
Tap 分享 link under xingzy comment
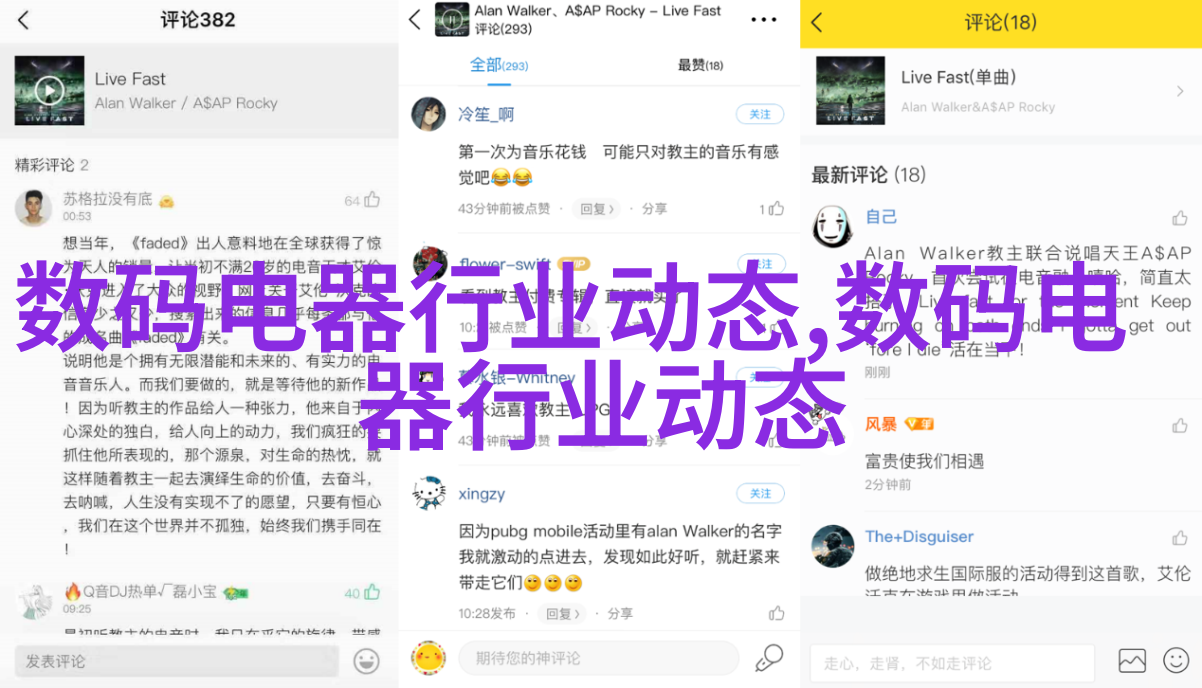point(619,613)
